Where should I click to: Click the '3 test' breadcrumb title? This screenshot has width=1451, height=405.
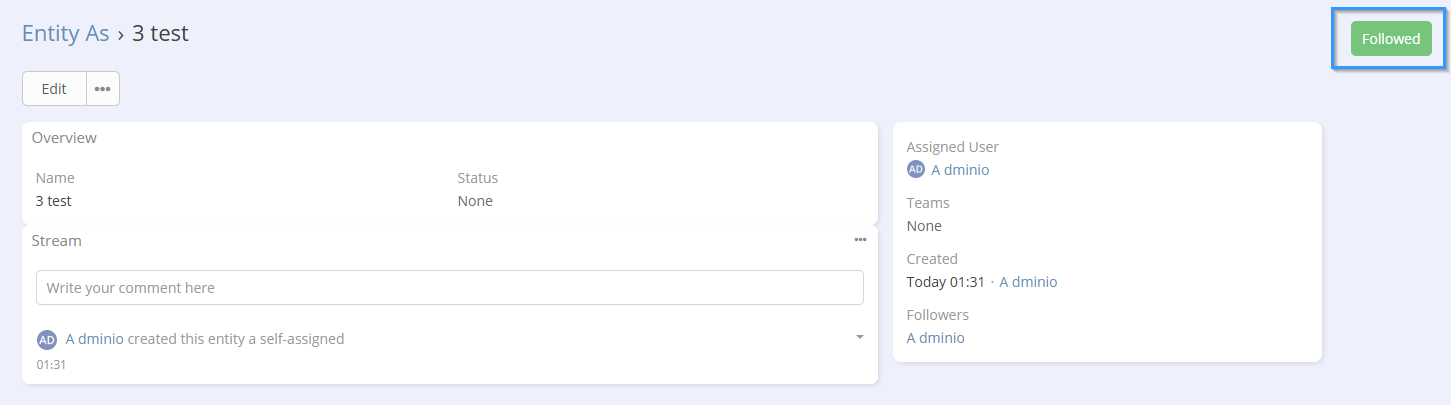160,33
